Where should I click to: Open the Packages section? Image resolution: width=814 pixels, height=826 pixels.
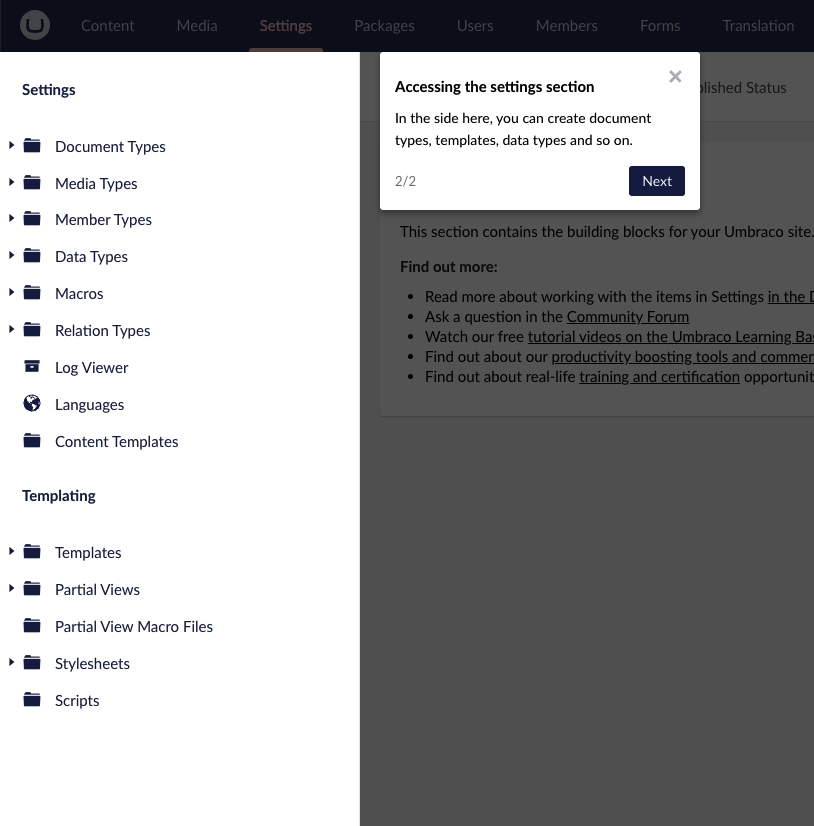[x=384, y=25]
